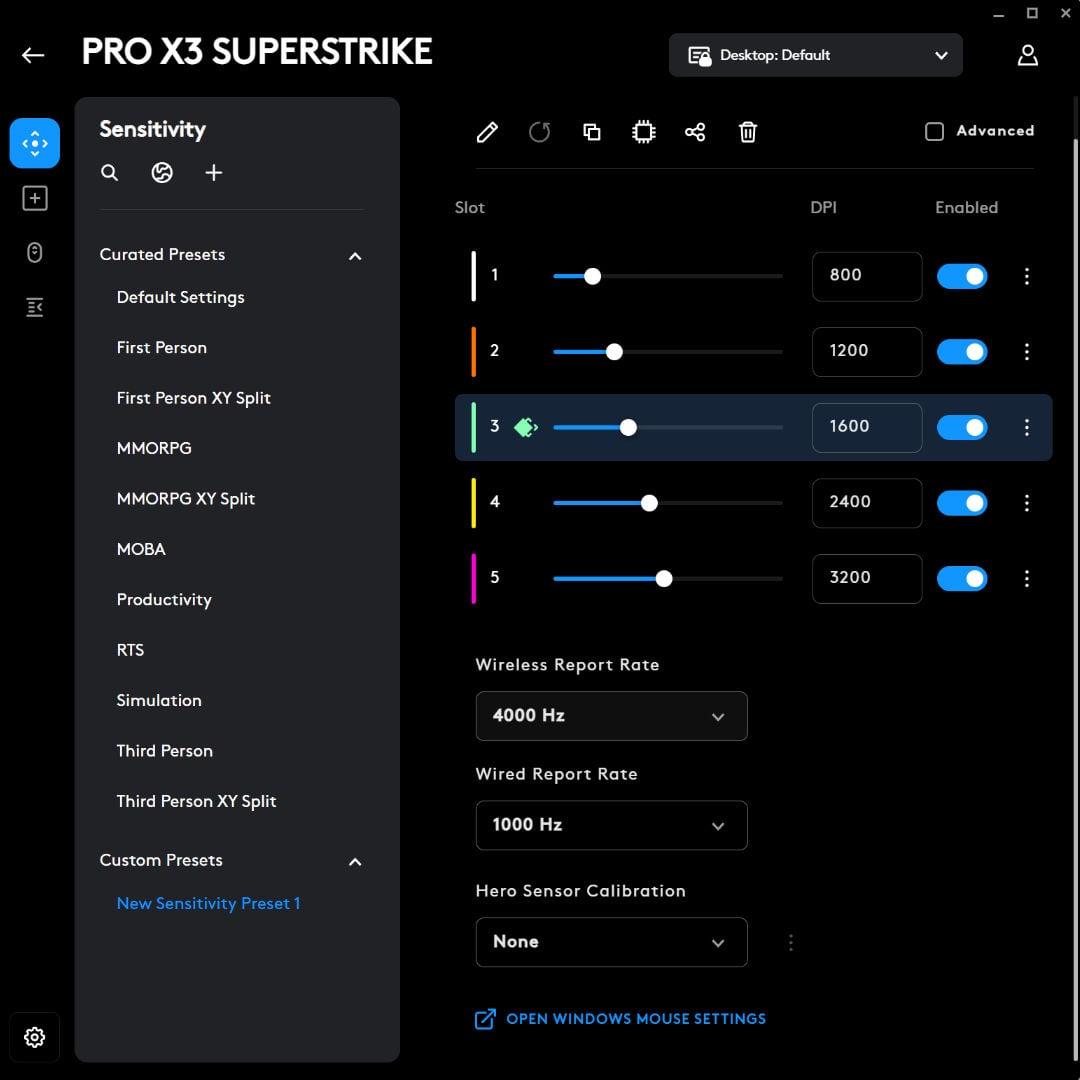Open the Wireless Report Rate 4000 Hz dropdown

[x=611, y=716]
